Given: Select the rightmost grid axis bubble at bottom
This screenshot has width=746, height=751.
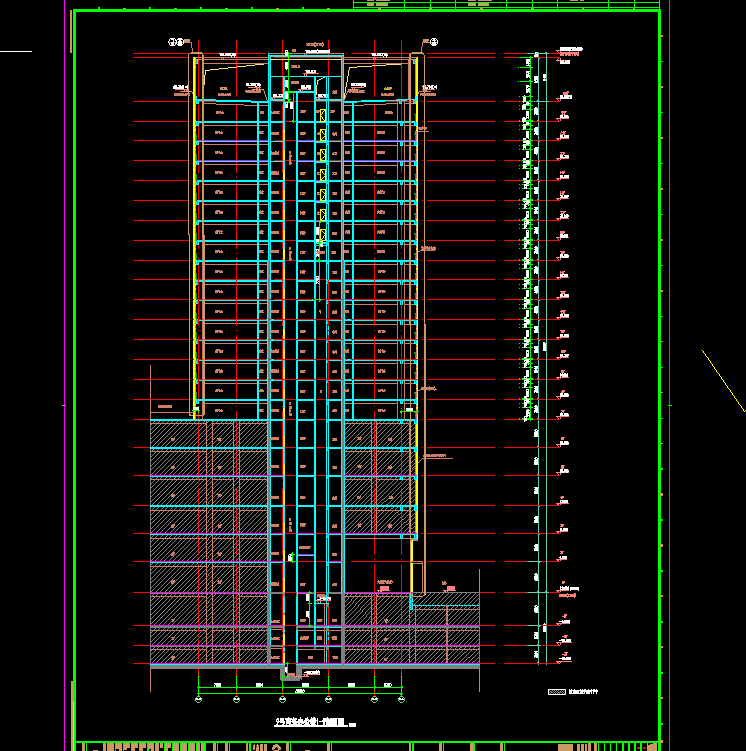Looking at the screenshot, I should pyautogui.click(x=402, y=700).
